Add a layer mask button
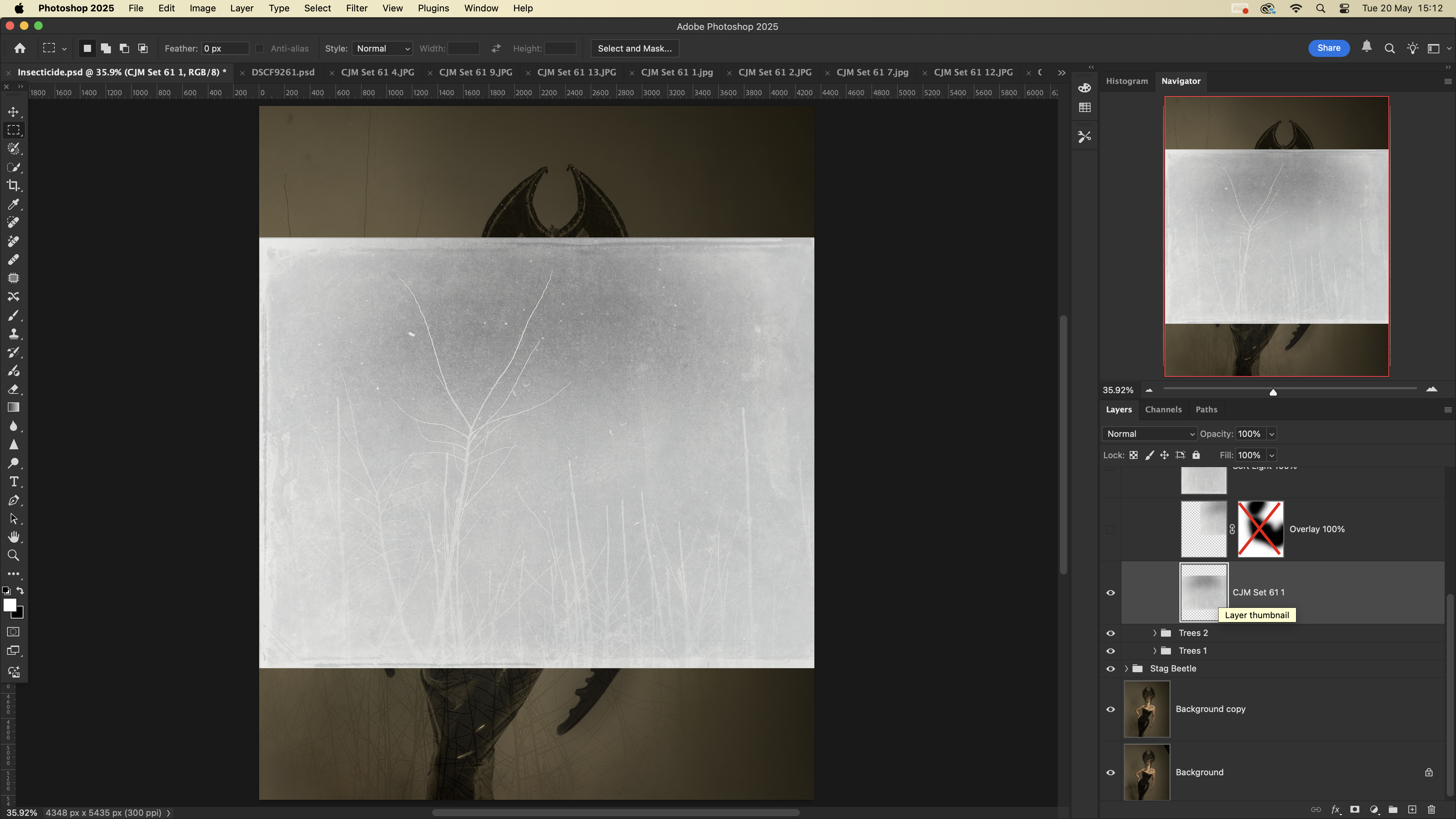This screenshot has height=819, width=1456. pos(1355,809)
